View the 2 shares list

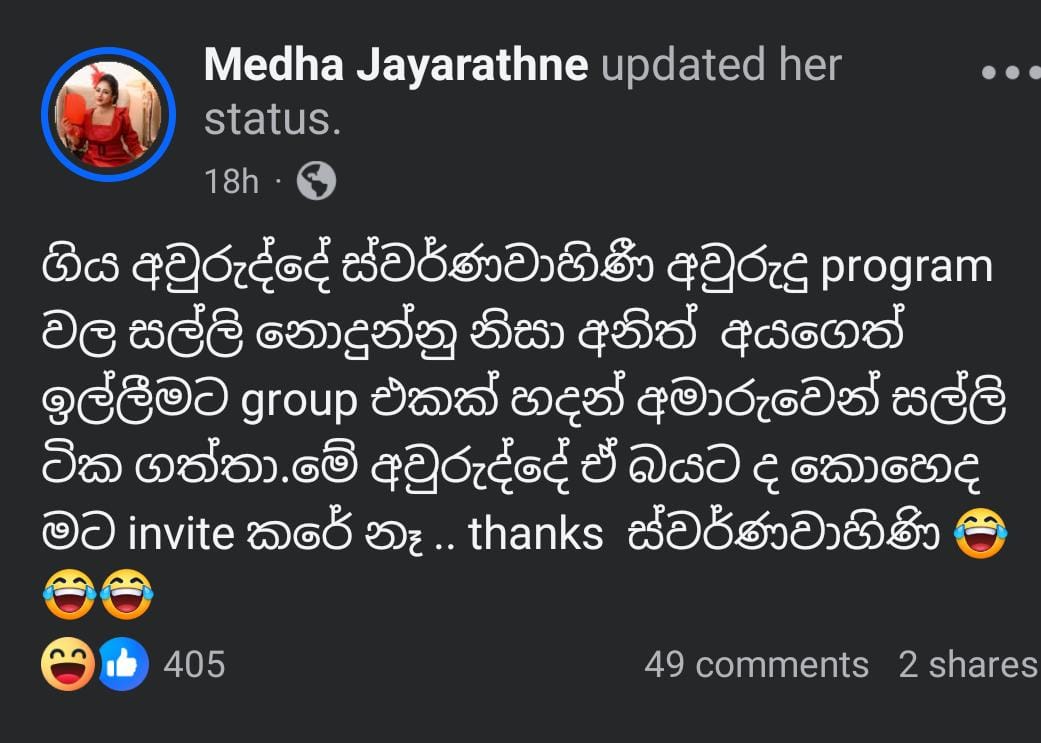pos(967,664)
